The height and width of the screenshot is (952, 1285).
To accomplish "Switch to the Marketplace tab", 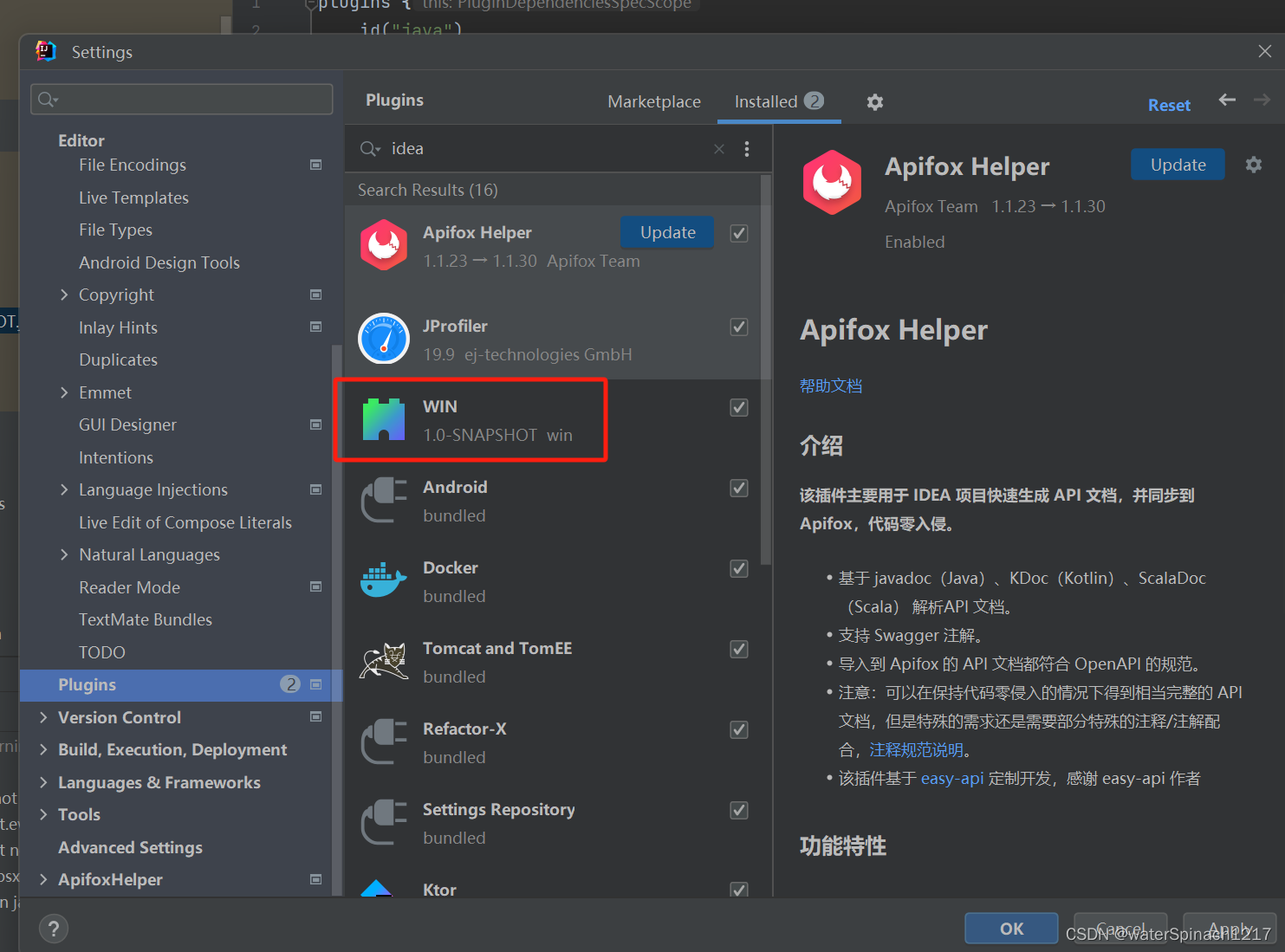I will click(654, 101).
